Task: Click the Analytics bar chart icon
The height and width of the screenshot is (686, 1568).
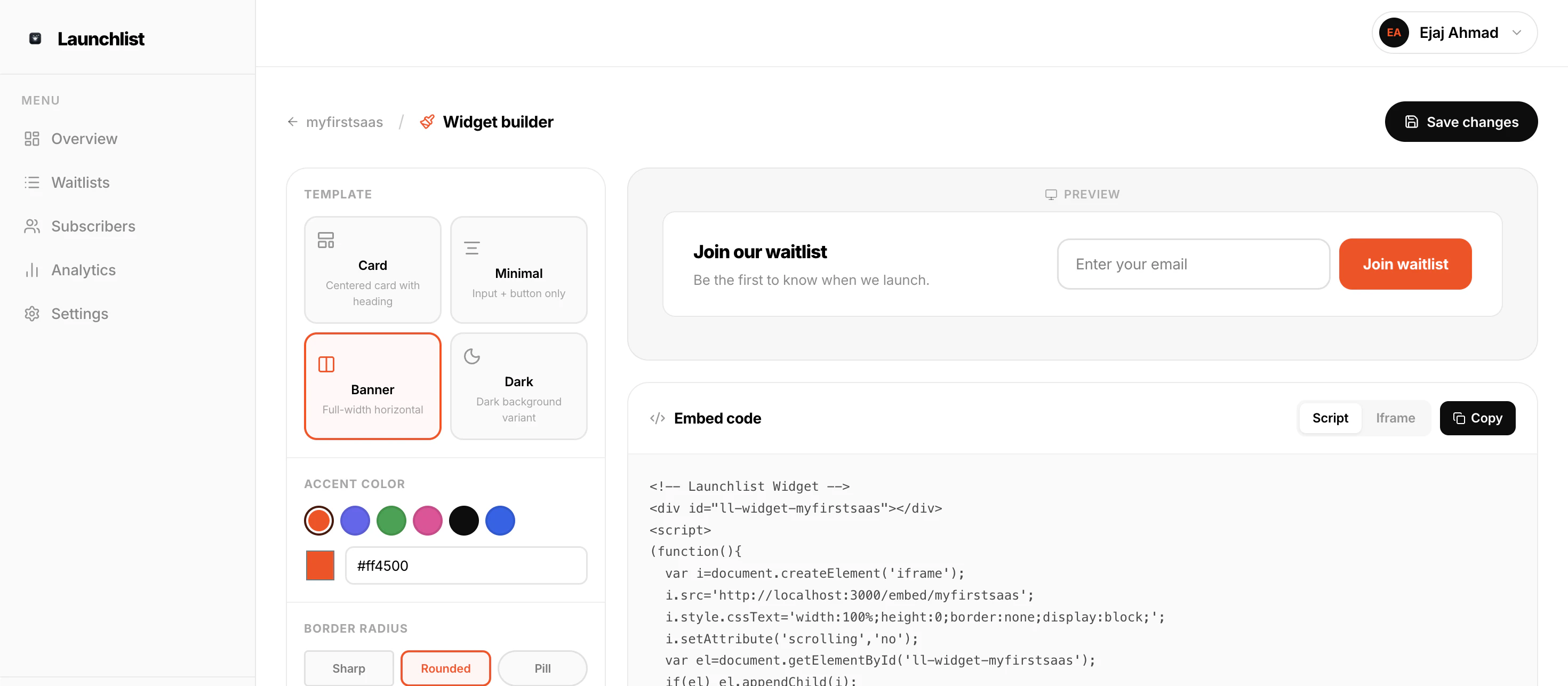Action: (x=31, y=269)
